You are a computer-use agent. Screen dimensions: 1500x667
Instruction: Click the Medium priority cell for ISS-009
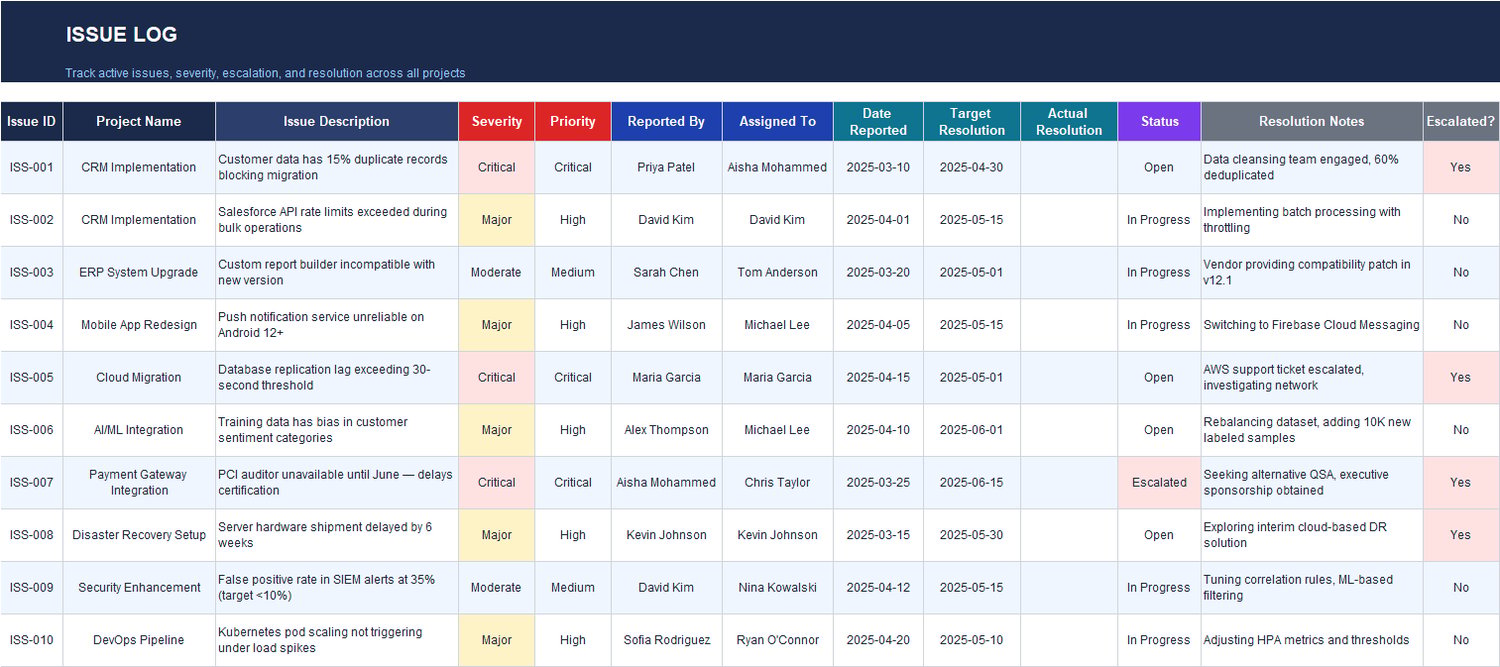coord(573,587)
